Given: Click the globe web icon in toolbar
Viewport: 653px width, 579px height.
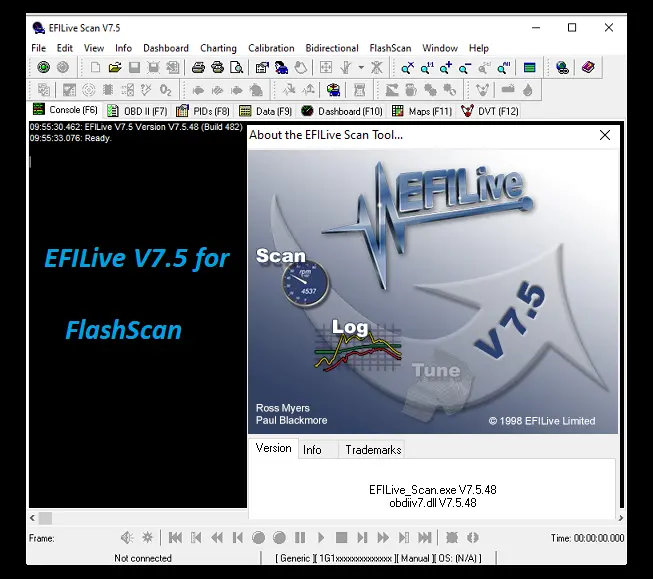Looking at the screenshot, I should point(562,67).
